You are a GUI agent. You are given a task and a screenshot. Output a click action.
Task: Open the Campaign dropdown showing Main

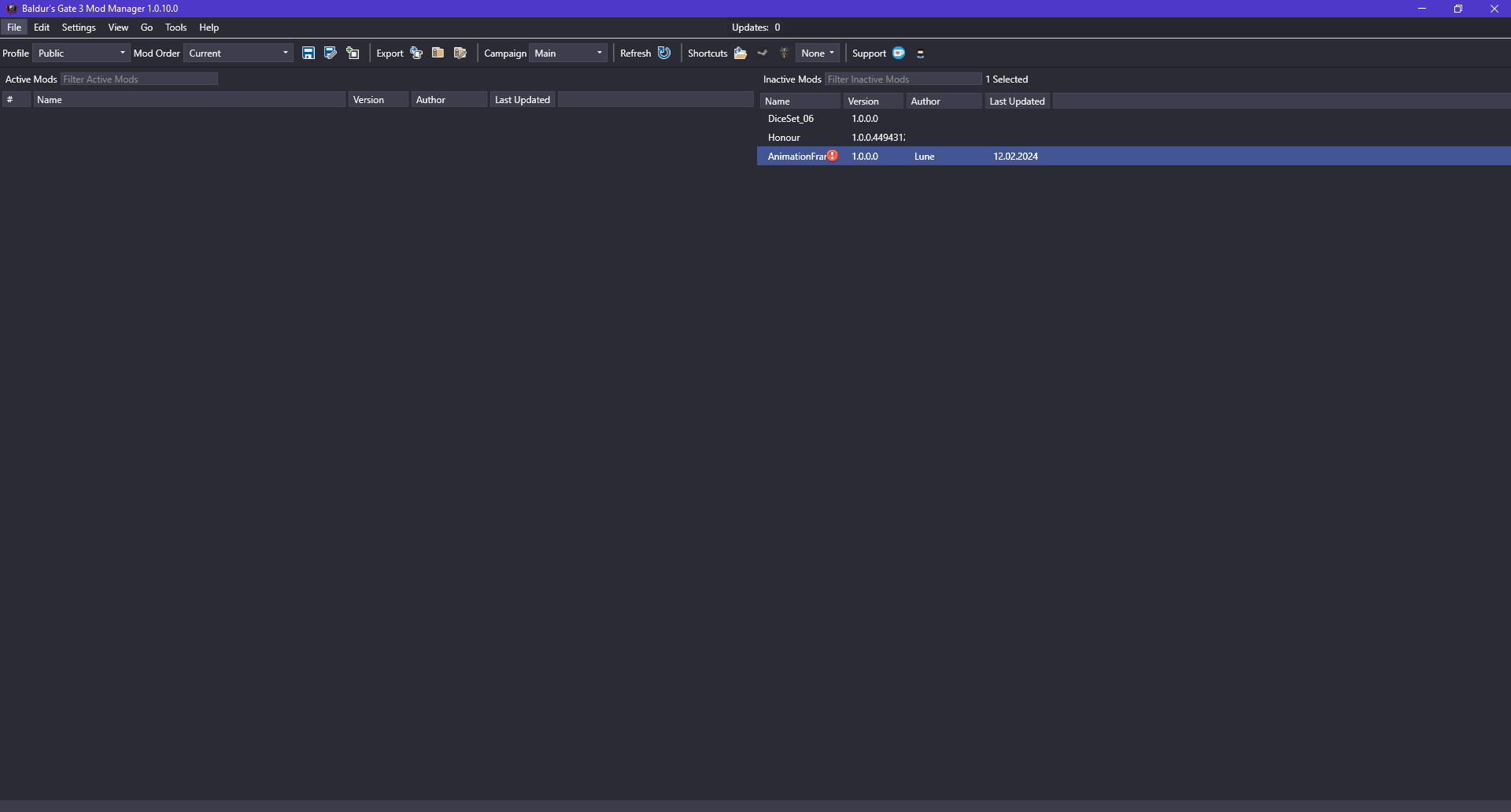click(x=568, y=53)
